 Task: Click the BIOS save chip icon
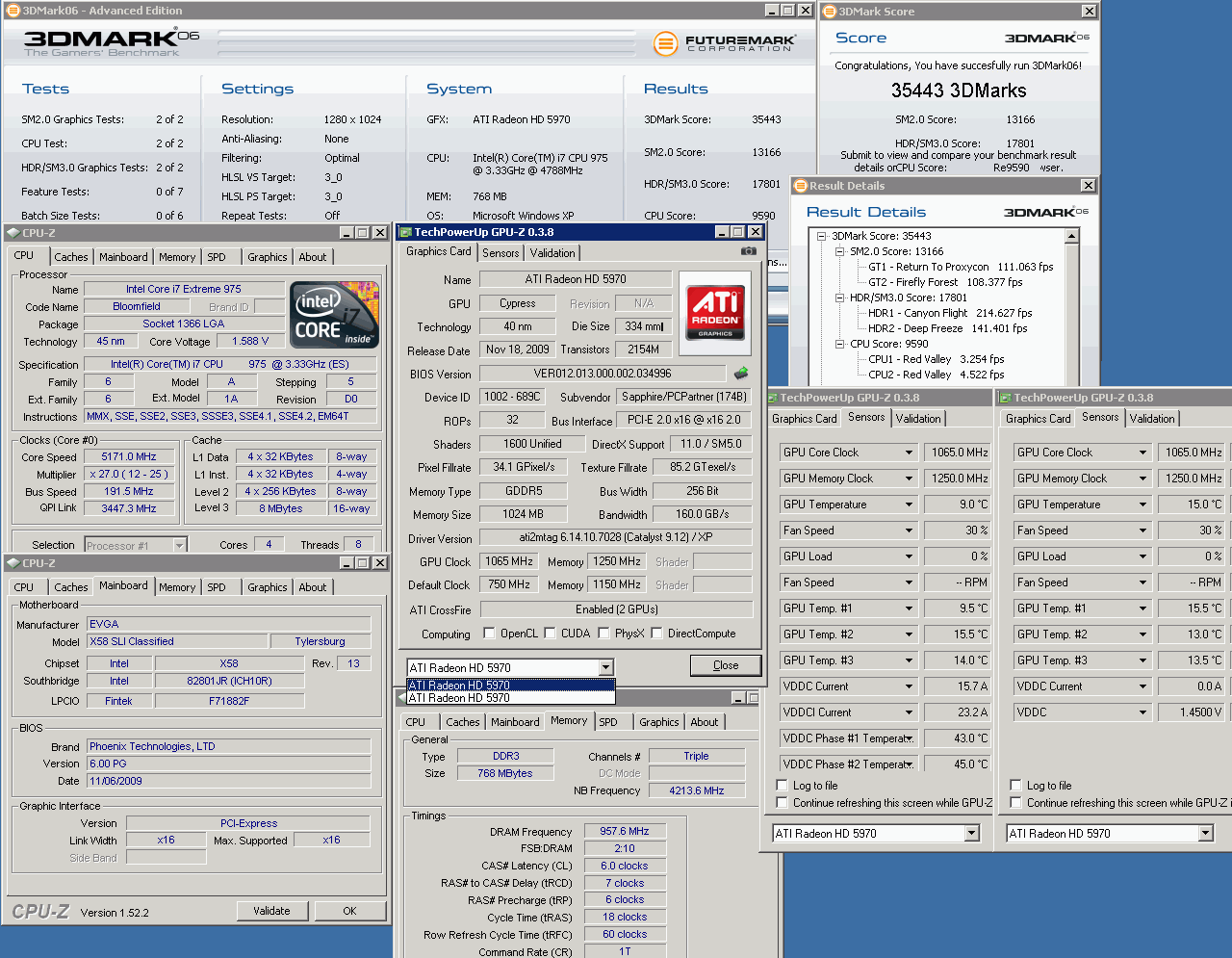click(x=740, y=374)
